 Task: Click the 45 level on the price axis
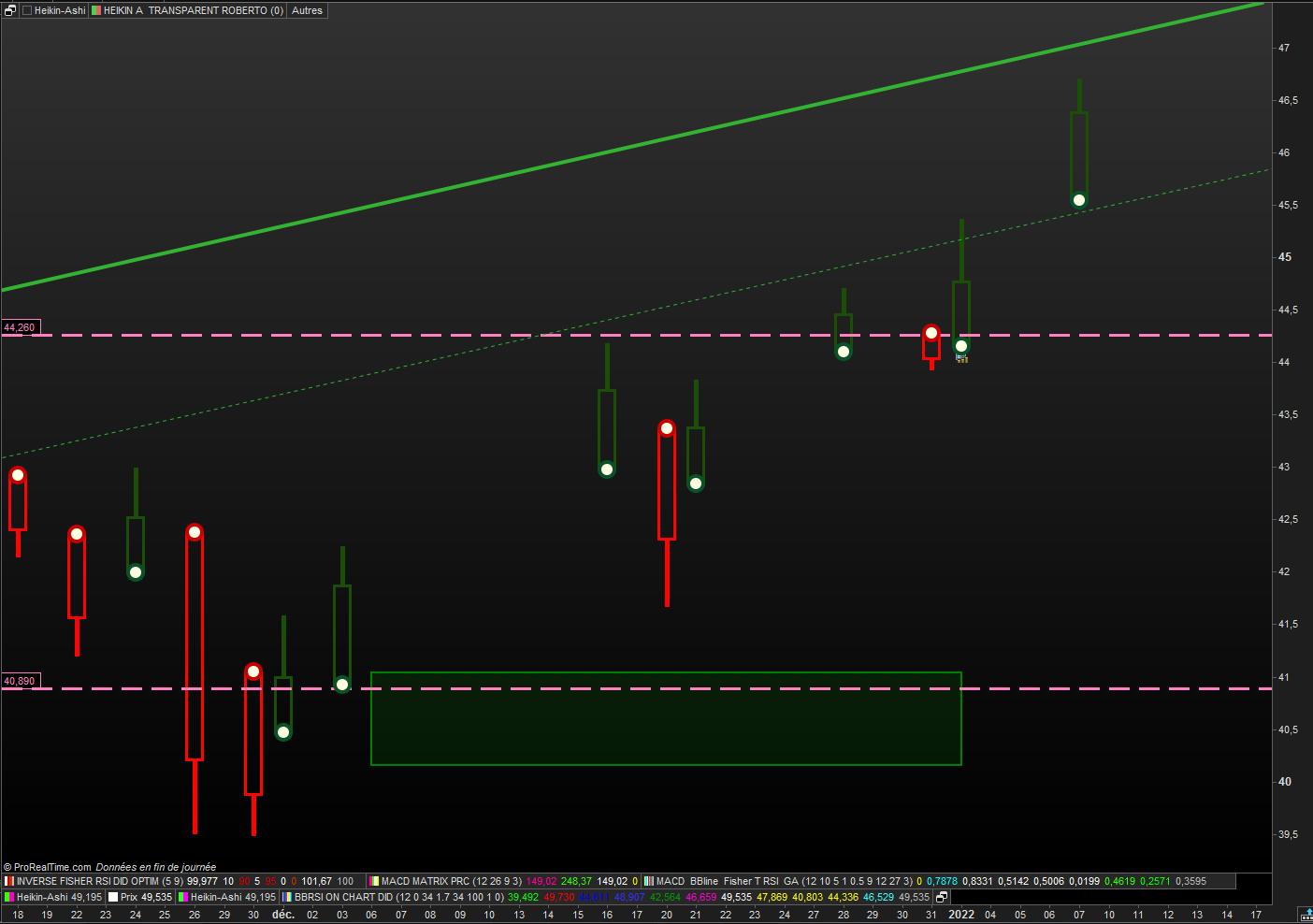[x=1284, y=257]
